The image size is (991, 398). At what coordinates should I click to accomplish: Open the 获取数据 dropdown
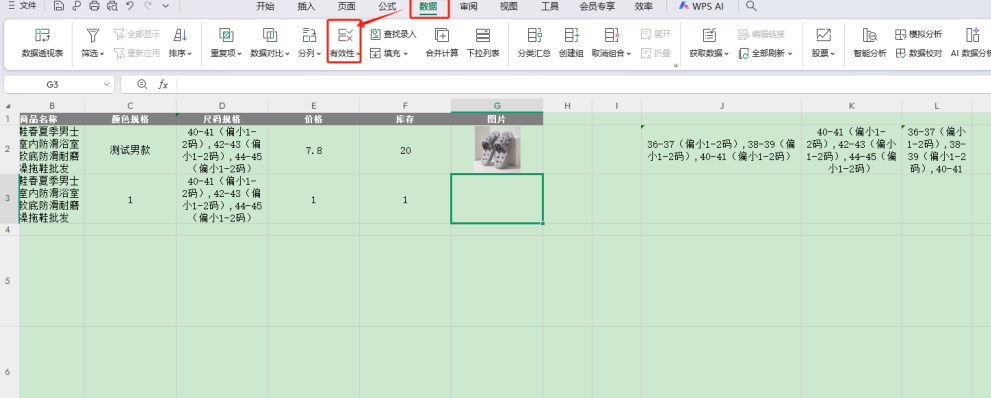[709, 54]
